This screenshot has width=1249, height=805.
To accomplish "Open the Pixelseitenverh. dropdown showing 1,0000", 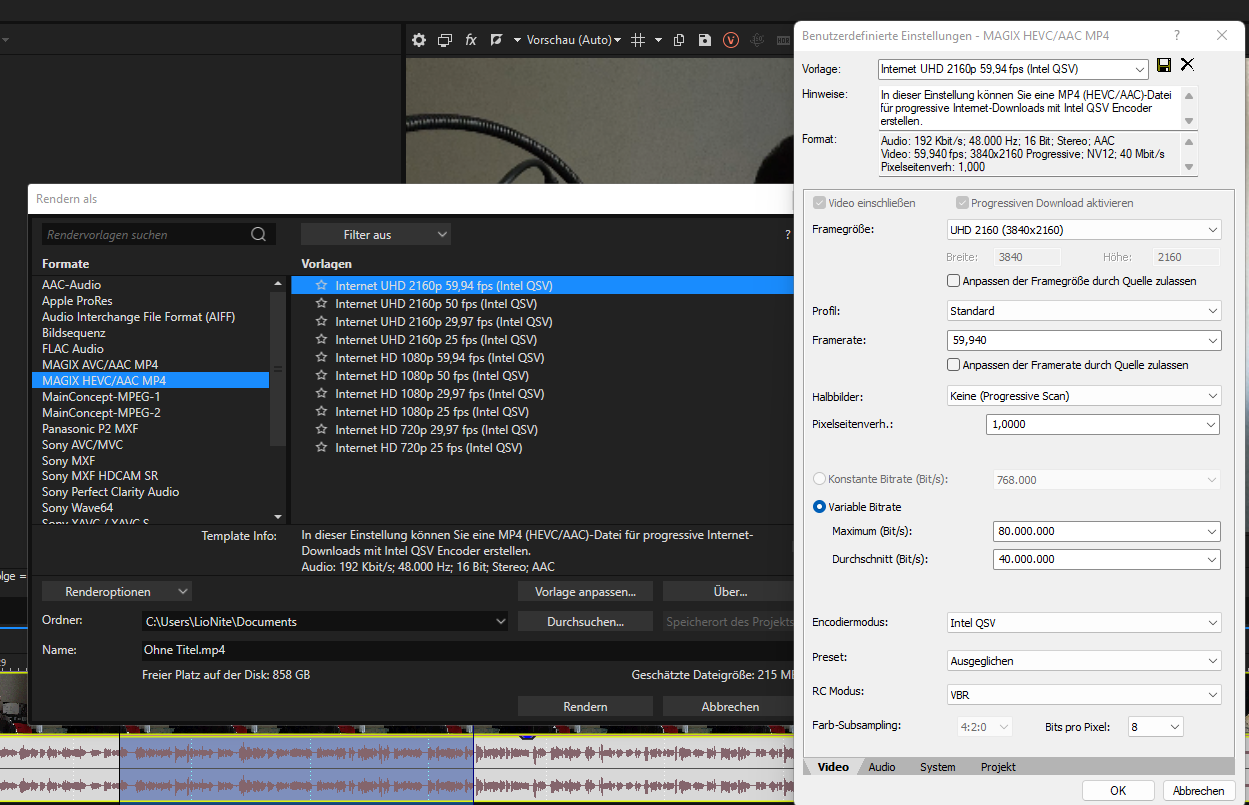I will tap(1102, 424).
